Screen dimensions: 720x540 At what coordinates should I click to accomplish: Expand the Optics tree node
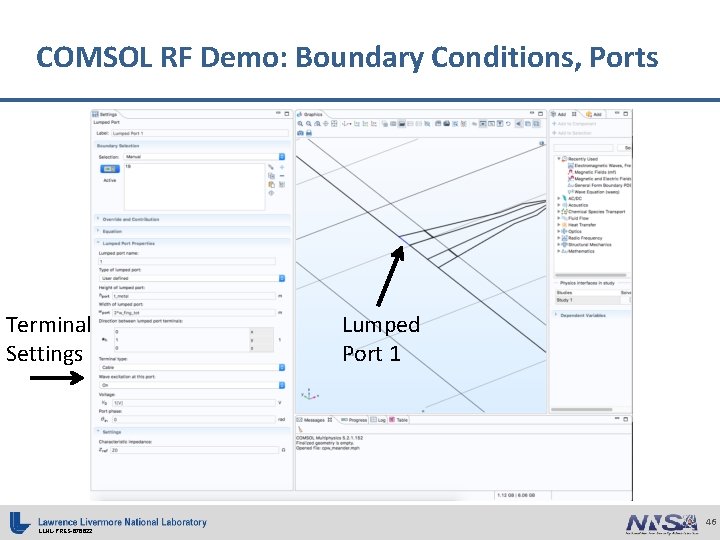(559, 231)
